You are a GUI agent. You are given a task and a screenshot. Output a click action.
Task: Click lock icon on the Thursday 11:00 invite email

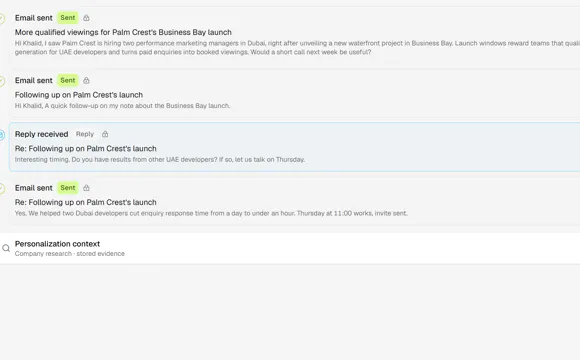[86, 188]
